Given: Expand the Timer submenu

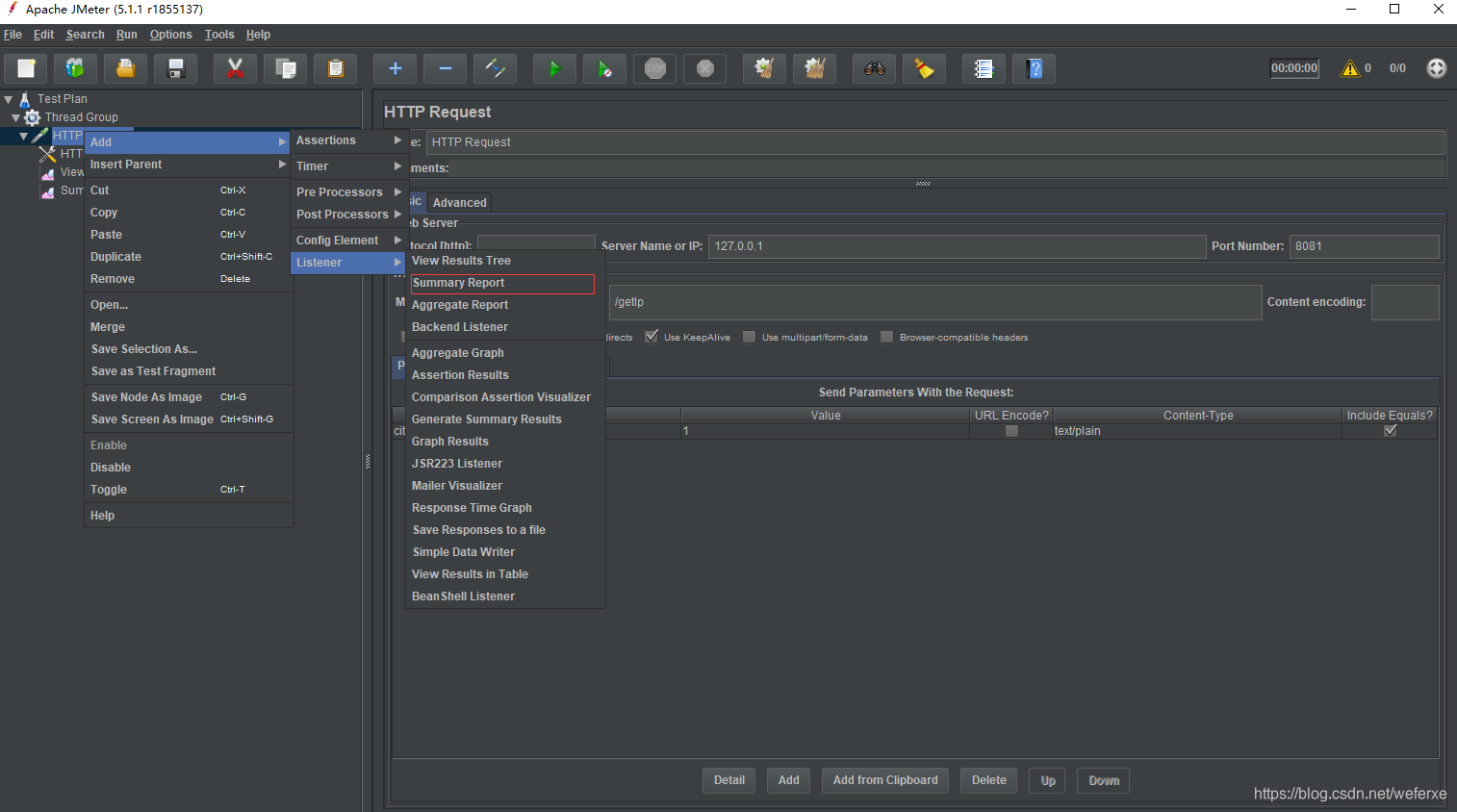Looking at the screenshot, I should tap(348, 166).
